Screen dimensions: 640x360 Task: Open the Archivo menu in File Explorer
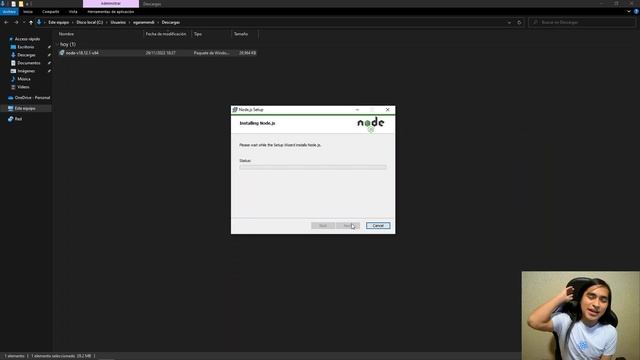9,12
